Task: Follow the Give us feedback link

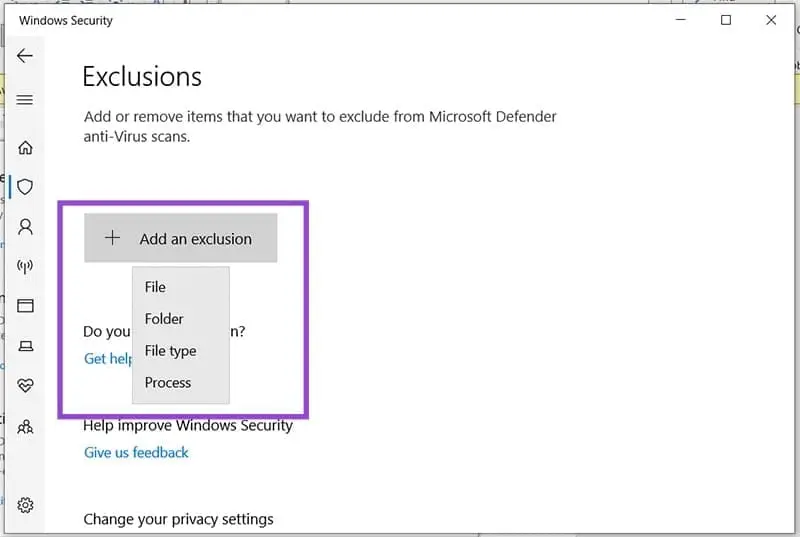Action: pos(136,452)
